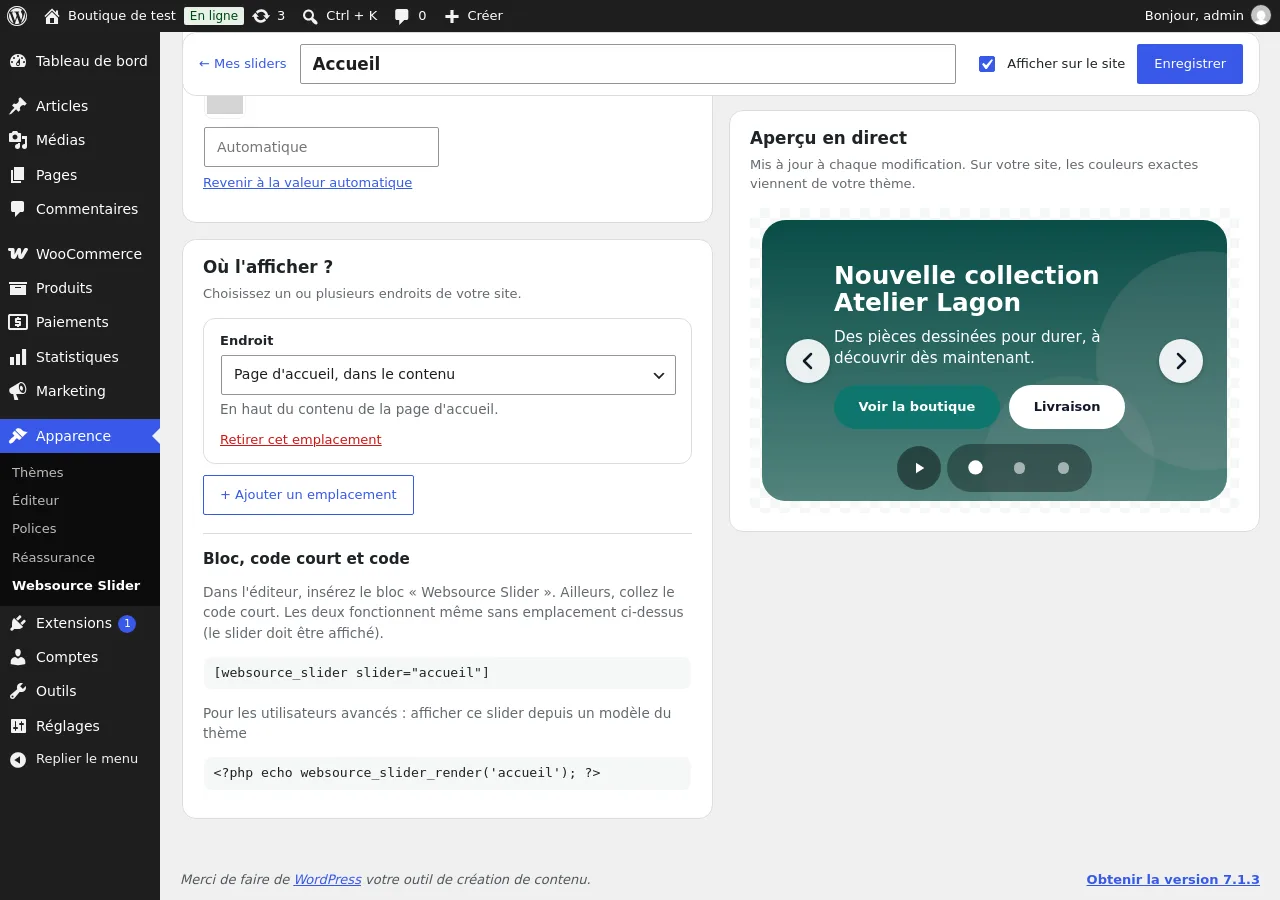Open the Réassurance submenu item
Viewport: 1280px width, 900px height.
pos(53,557)
